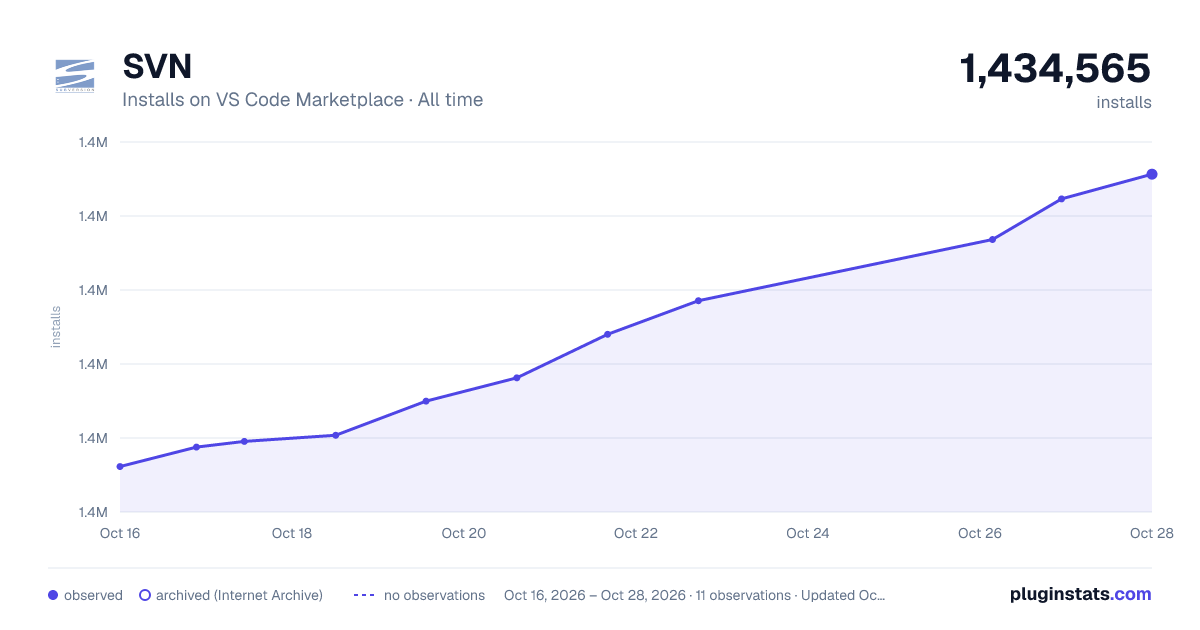Select the data point just before Oct 18

point(244,441)
